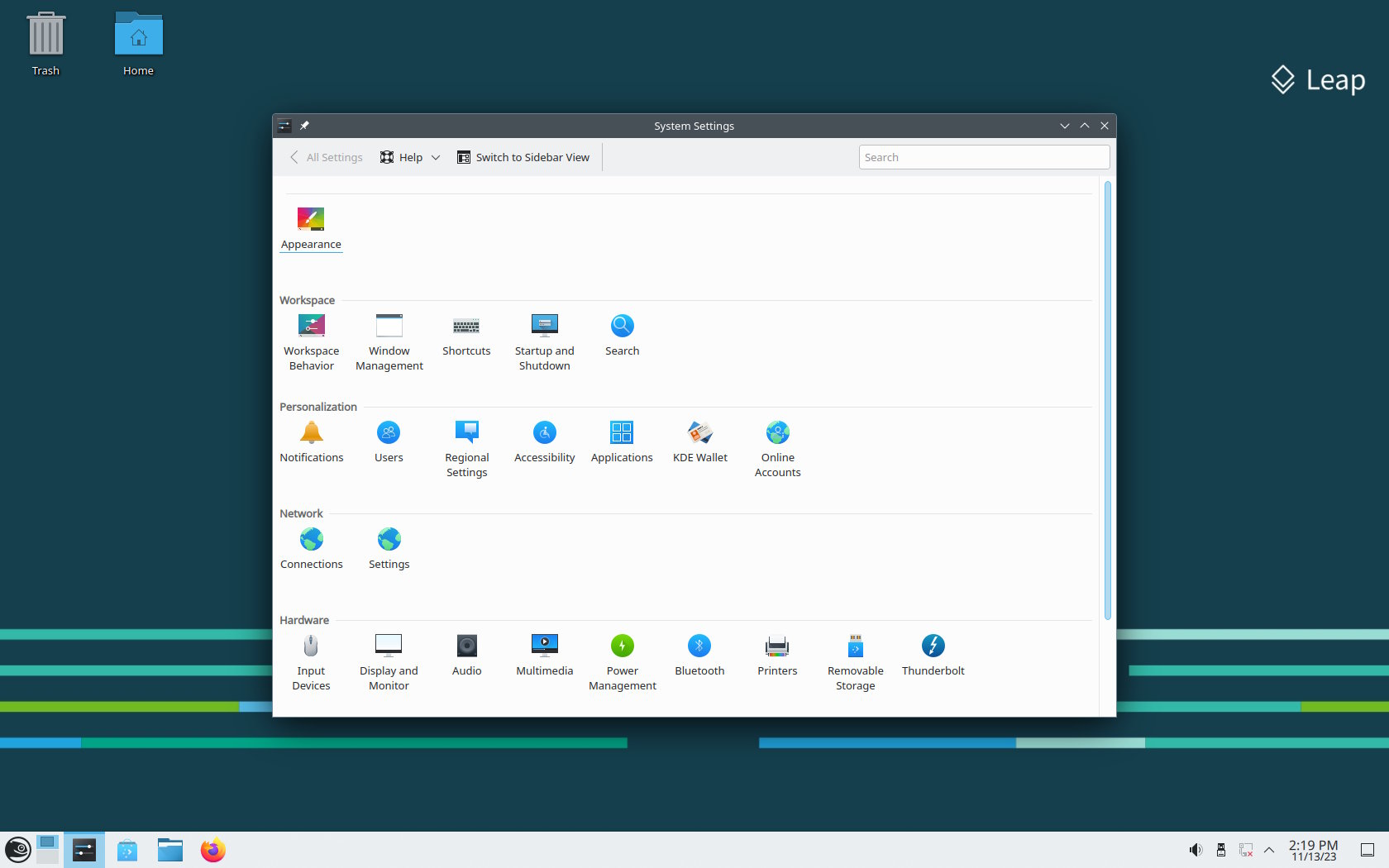
Task: Open the openSUSE application launcher
Action: coord(18,850)
